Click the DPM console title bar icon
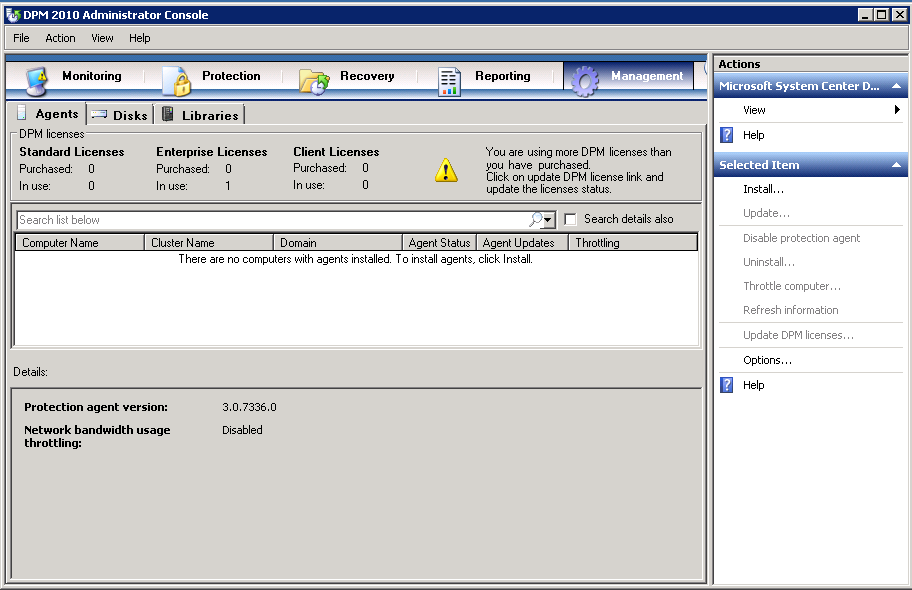Image resolution: width=912 pixels, height=590 pixels. pos(13,15)
